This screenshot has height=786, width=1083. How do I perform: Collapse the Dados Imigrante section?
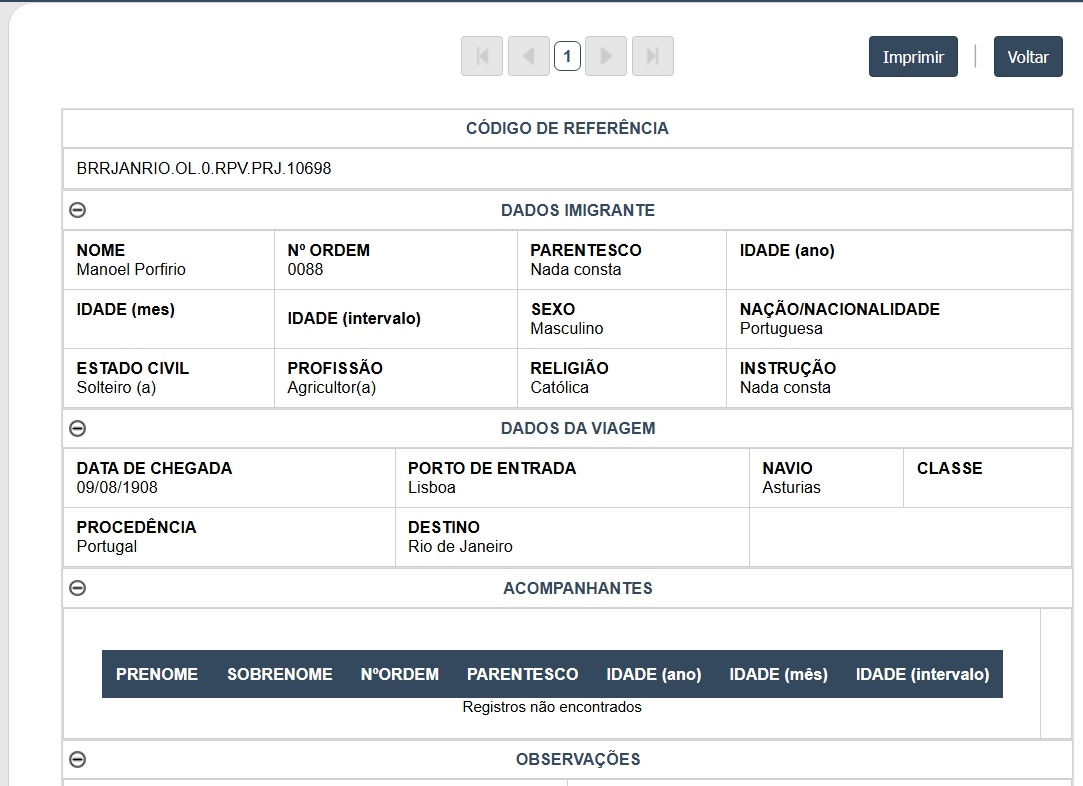(x=77, y=210)
